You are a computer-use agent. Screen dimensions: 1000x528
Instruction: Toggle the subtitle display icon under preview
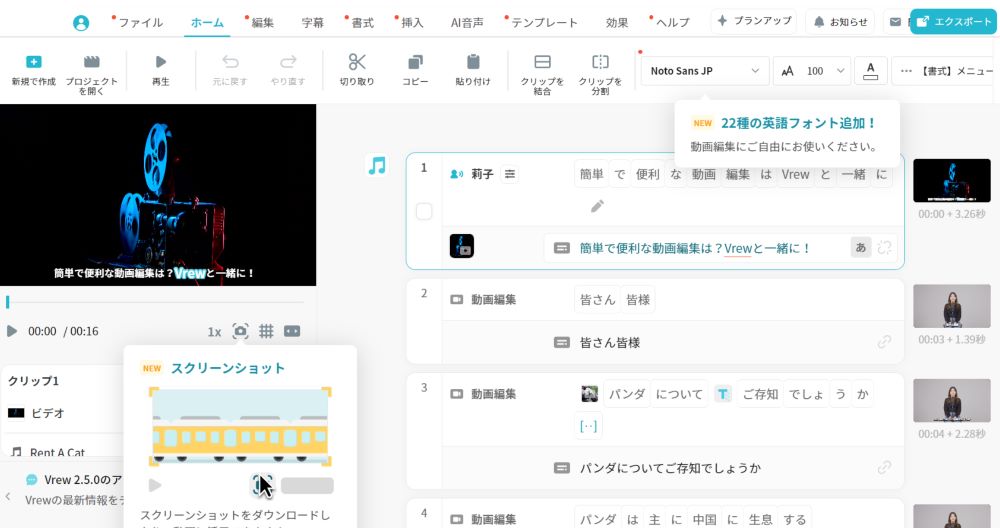click(x=292, y=331)
